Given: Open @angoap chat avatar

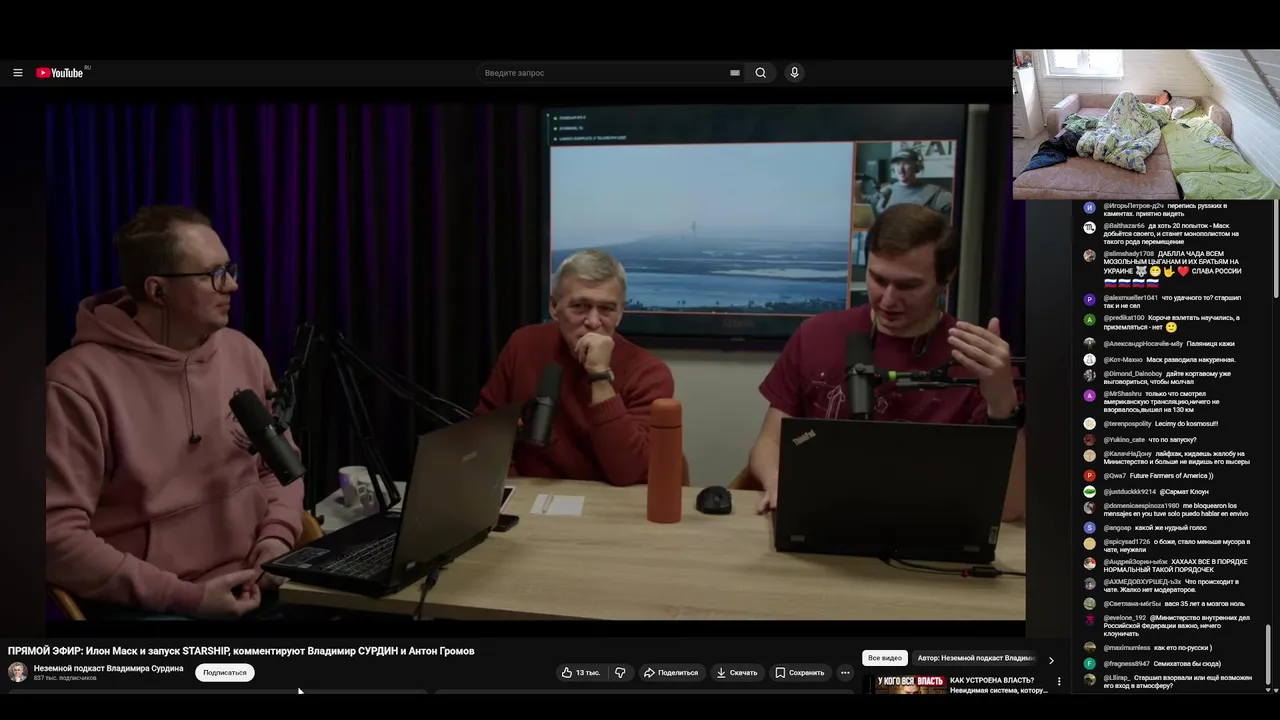Looking at the screenshot, I should pyautogui.click(x=1089, y=528).
